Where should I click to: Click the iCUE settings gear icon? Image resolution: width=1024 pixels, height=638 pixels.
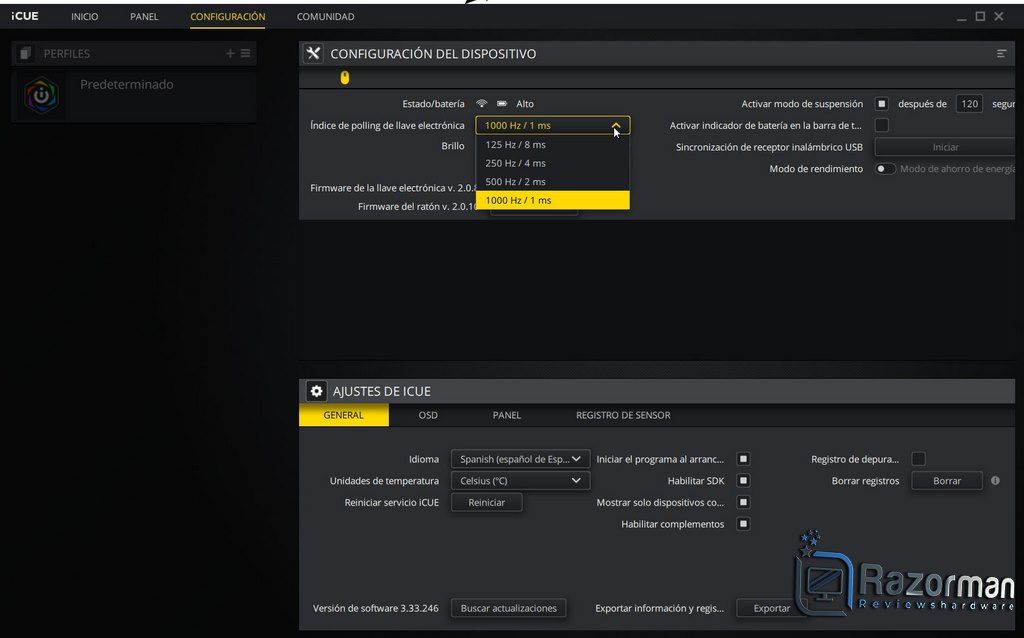pos(317,391)
